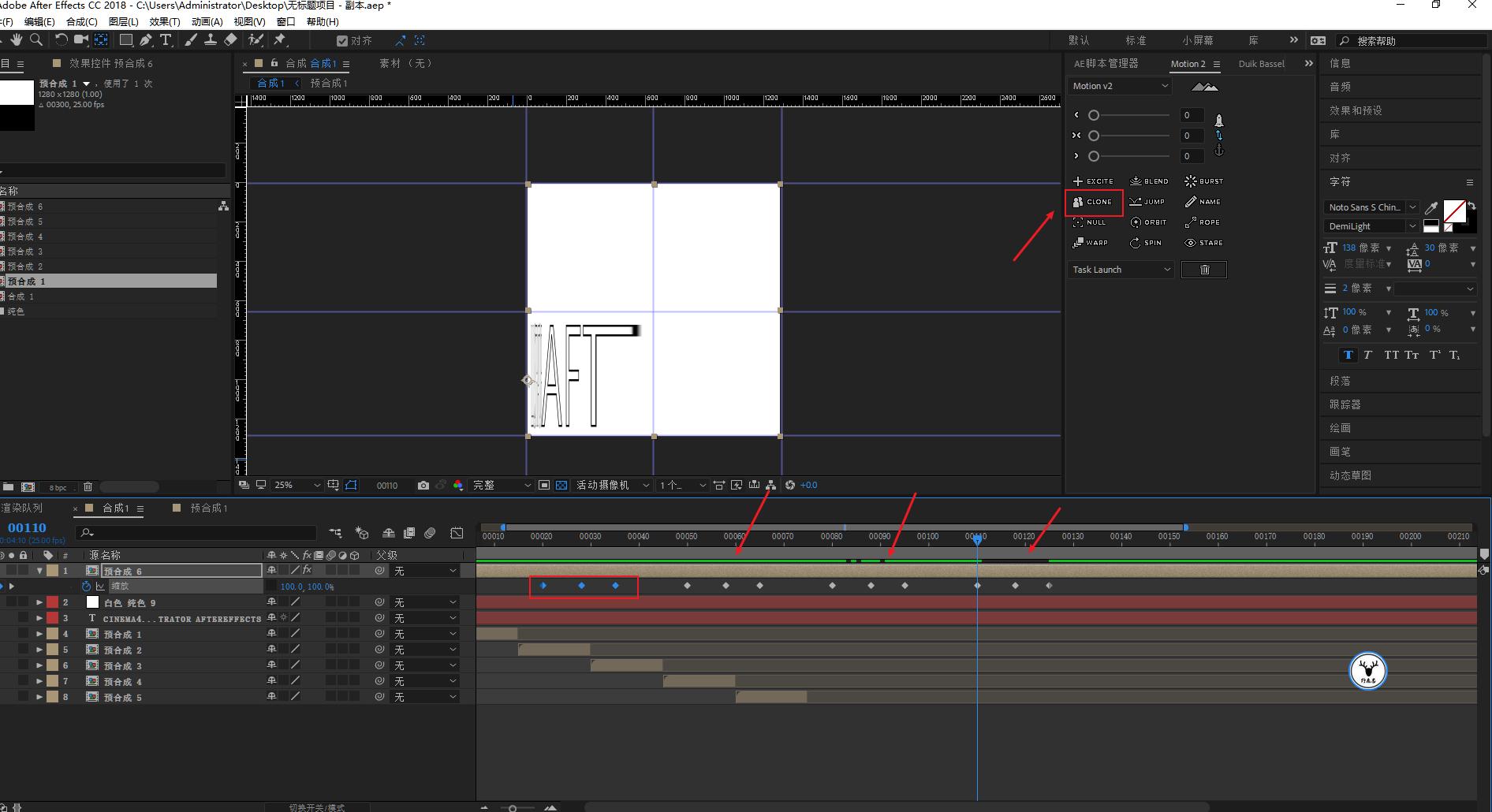
Task: Click the eyedropper in the Character panel
Action: click(1431, 208)
